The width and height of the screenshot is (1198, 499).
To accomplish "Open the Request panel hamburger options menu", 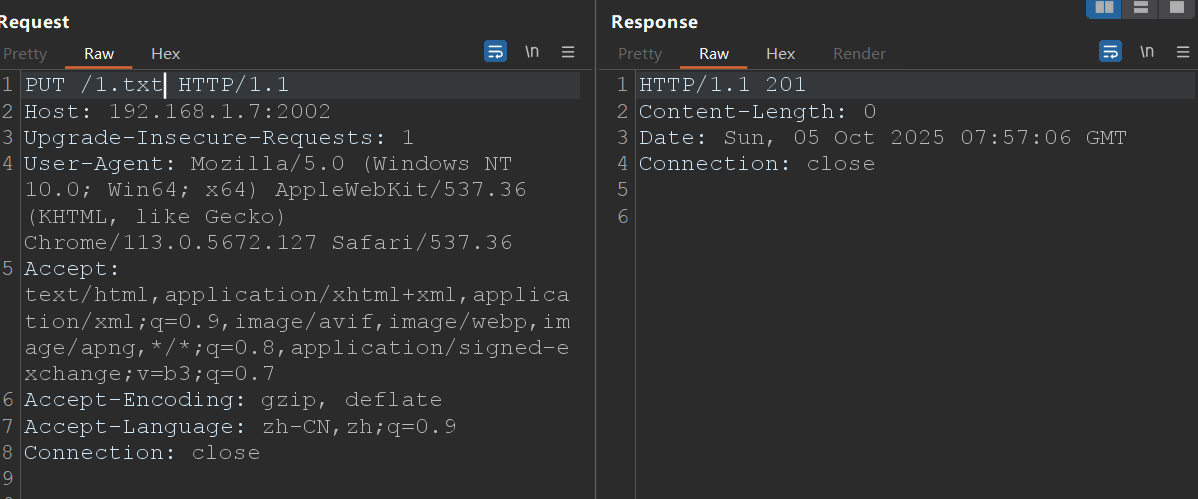I will pos(568,52).
